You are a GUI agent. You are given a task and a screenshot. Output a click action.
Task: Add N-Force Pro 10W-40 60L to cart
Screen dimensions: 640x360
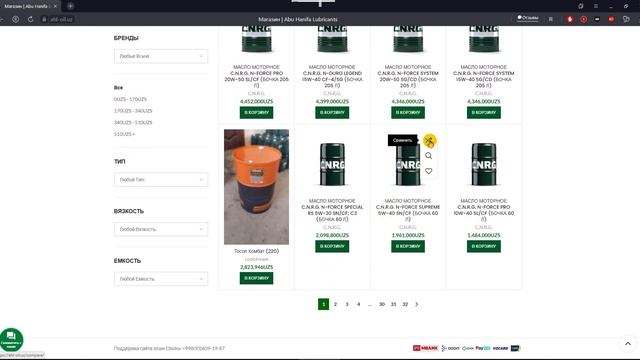coord(484,246)
